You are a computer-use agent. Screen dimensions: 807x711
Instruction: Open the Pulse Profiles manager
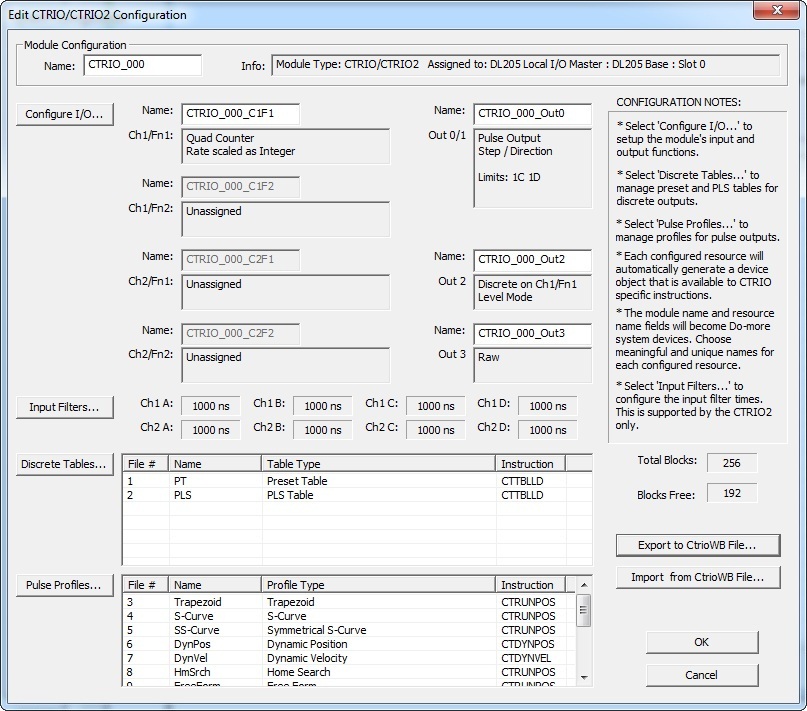pyautogui.click(x=64, y=586)
